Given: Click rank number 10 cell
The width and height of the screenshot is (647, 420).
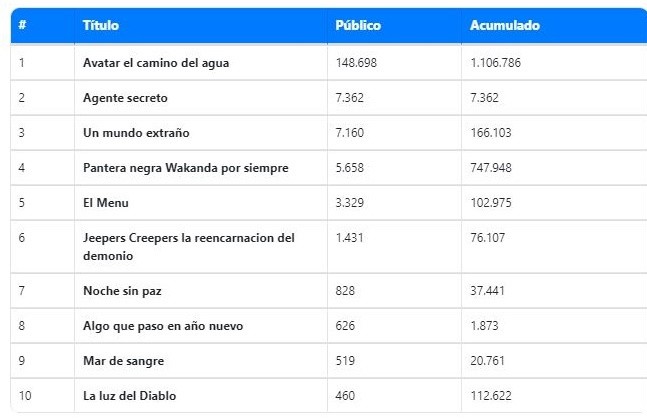Looking at the screenshot, I should [25, 396].
